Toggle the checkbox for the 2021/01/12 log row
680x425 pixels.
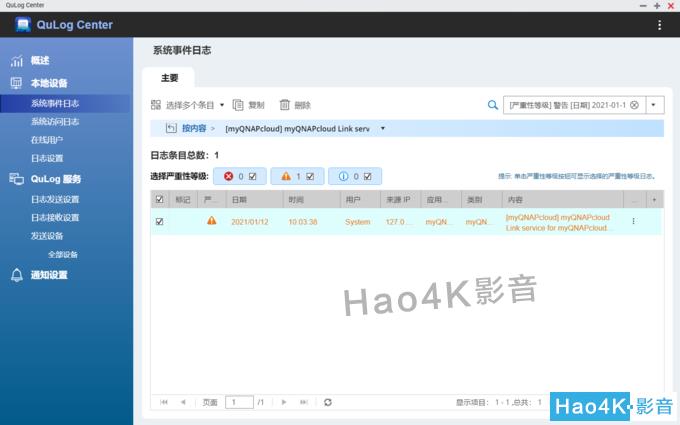pos(160,222)
